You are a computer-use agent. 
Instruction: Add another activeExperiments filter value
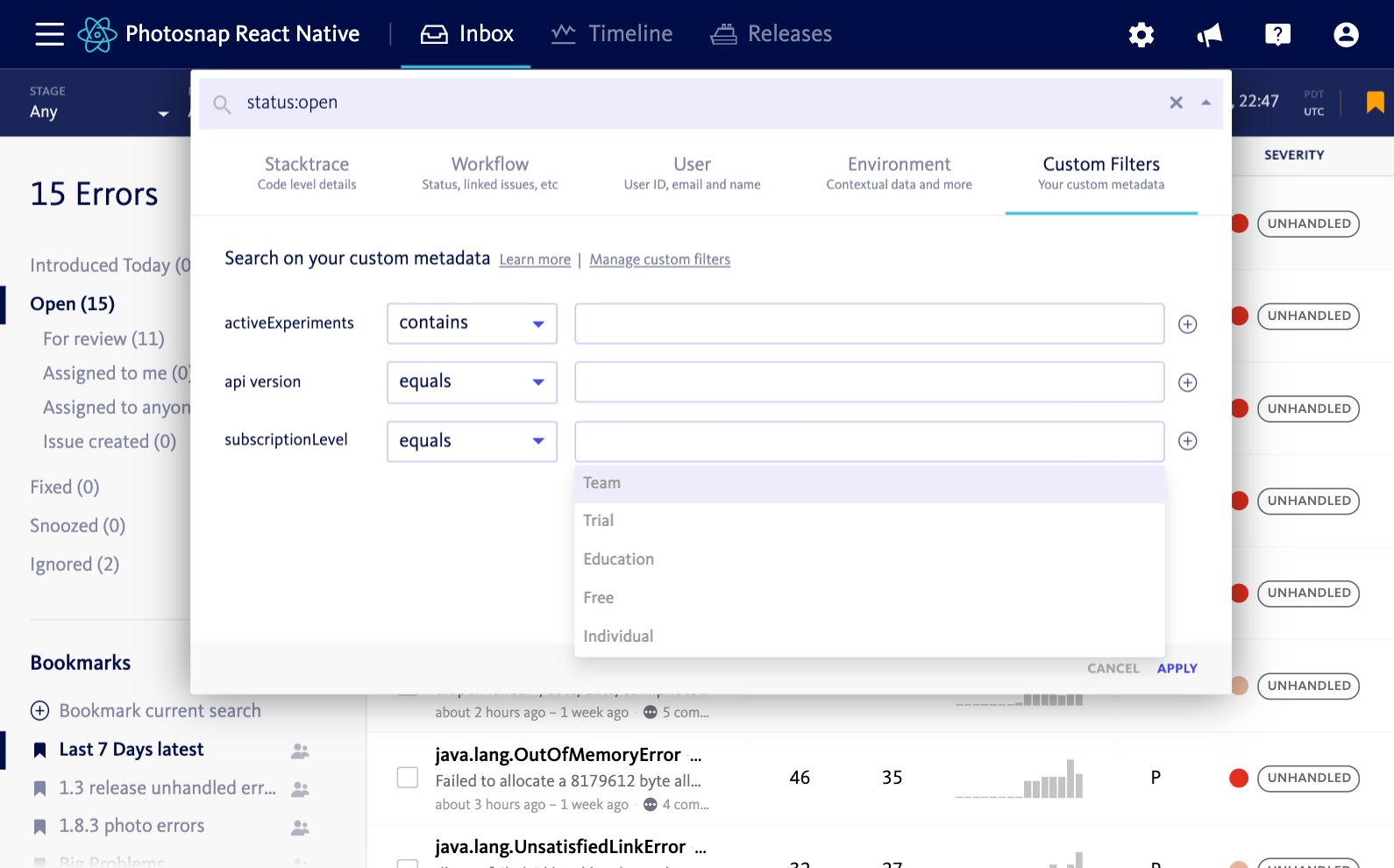pos(1187,324)
